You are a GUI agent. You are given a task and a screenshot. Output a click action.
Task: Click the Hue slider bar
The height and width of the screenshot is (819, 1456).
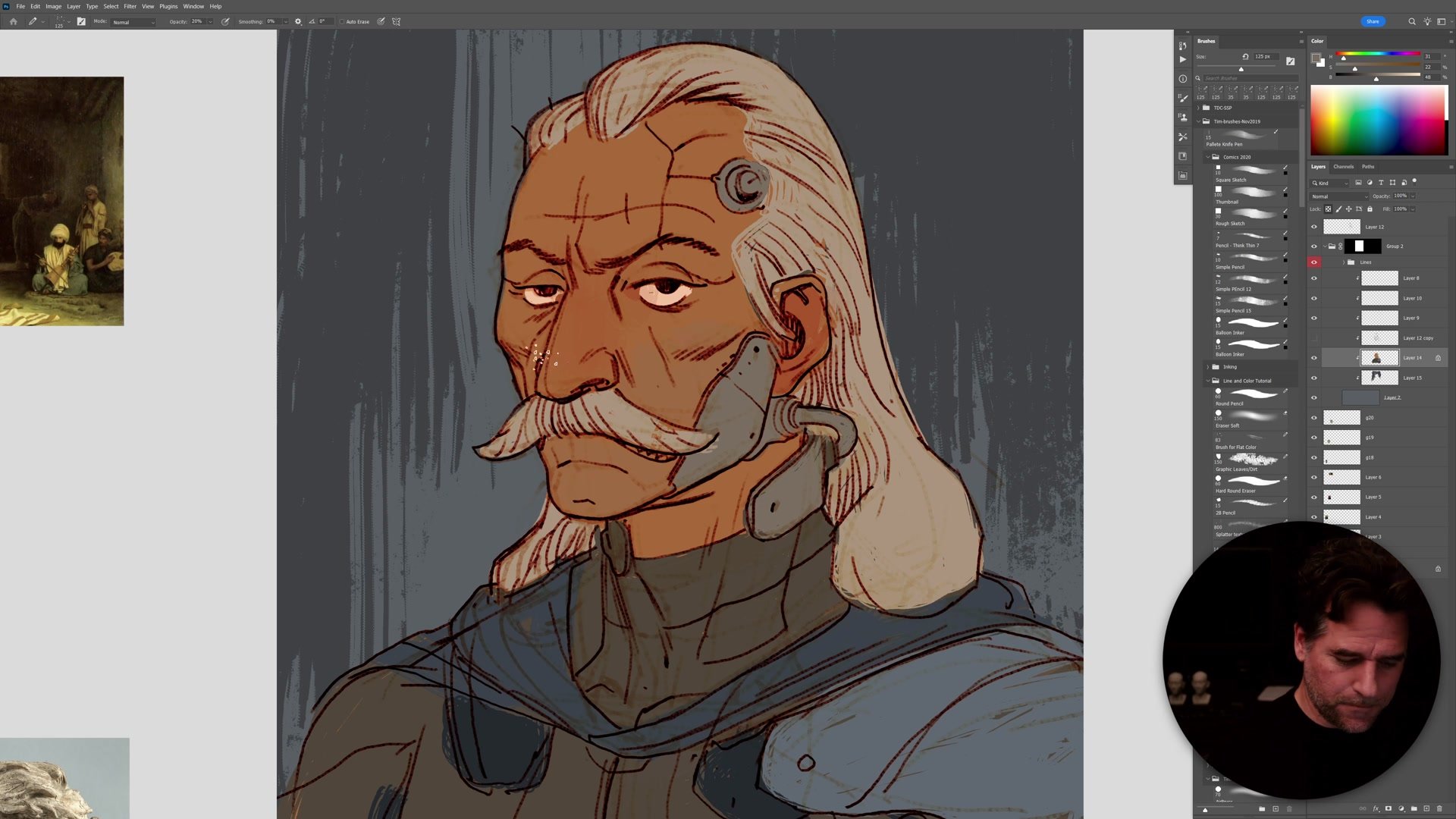pyautogui.click(x=1378, y=54)
